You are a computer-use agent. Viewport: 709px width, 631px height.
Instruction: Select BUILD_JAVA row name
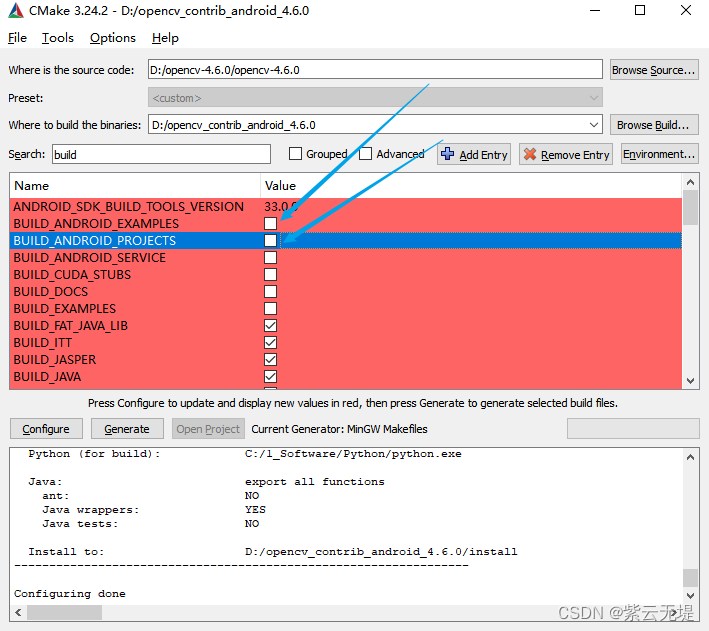pyautogui.click(x=47, y=376)
